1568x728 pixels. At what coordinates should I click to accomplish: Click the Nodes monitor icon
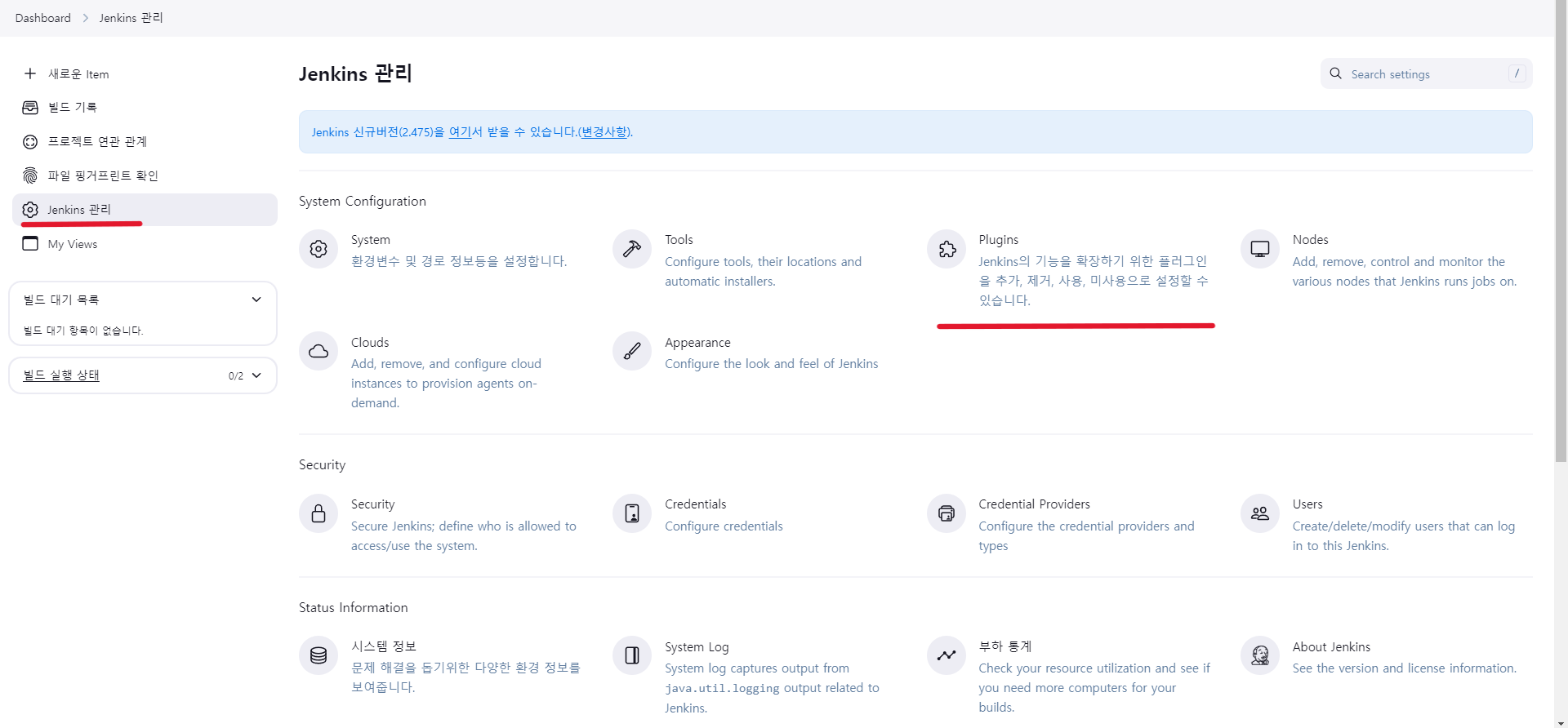(1260, 249)
